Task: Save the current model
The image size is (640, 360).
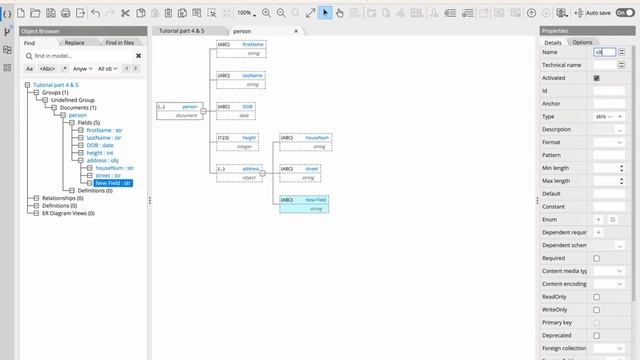Action: 51,13
